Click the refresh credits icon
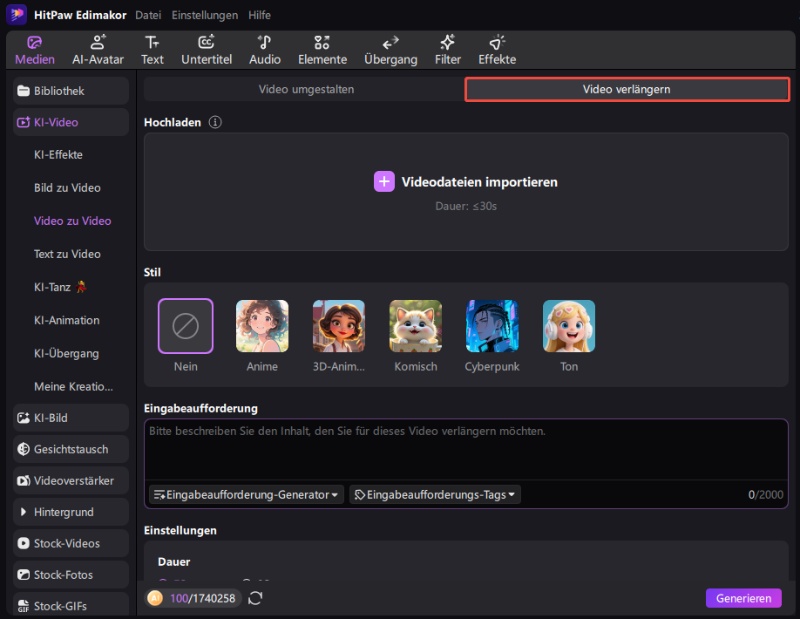Image resolution: width=800 pixels, height=619 pixels. [x=256, y=598]
